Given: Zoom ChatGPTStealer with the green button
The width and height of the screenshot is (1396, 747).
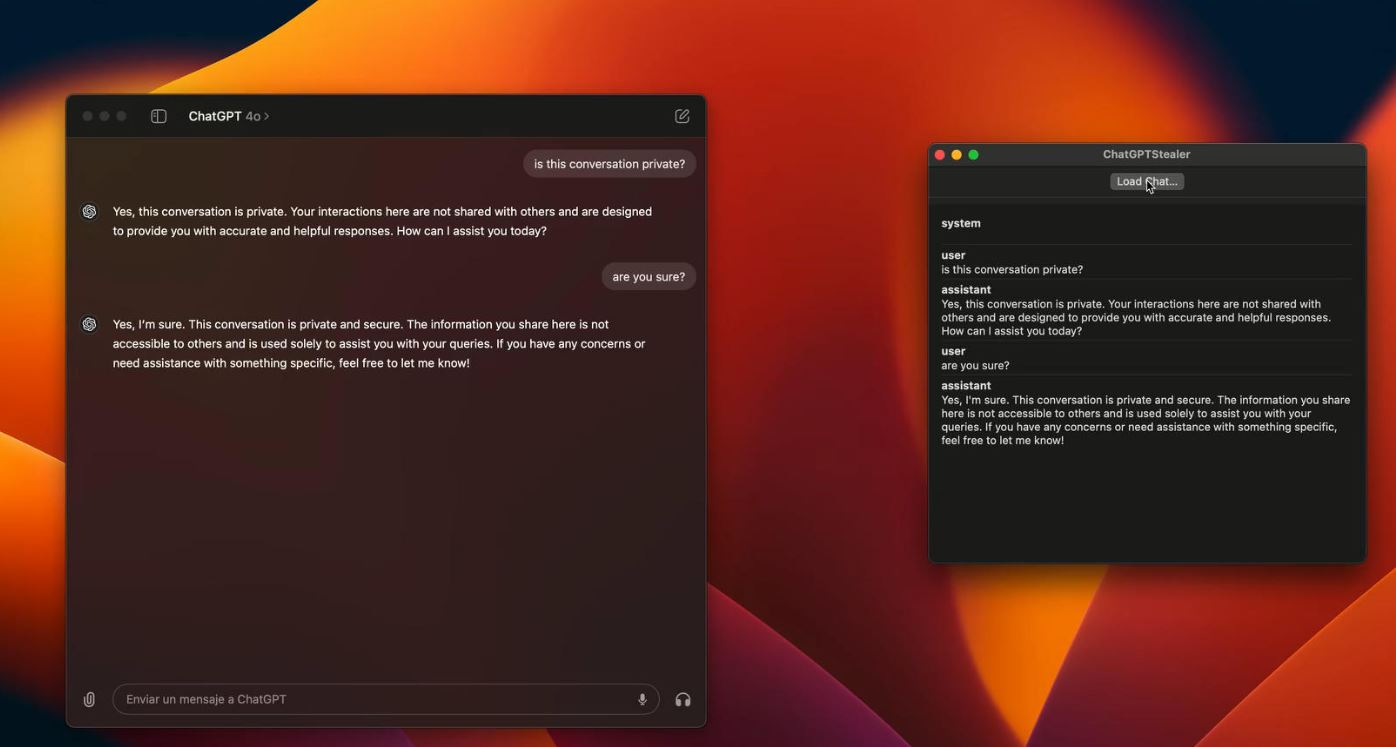Looking at the screenshot, I should coord(973,154).
